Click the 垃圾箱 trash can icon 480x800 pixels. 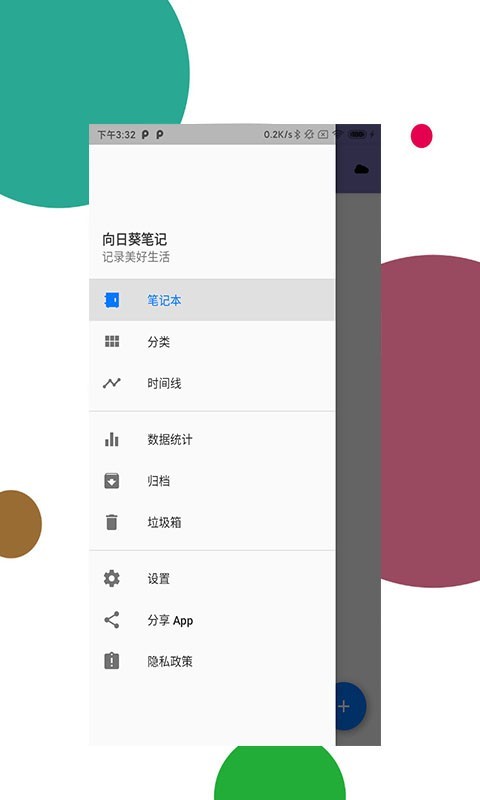point(112,522)
